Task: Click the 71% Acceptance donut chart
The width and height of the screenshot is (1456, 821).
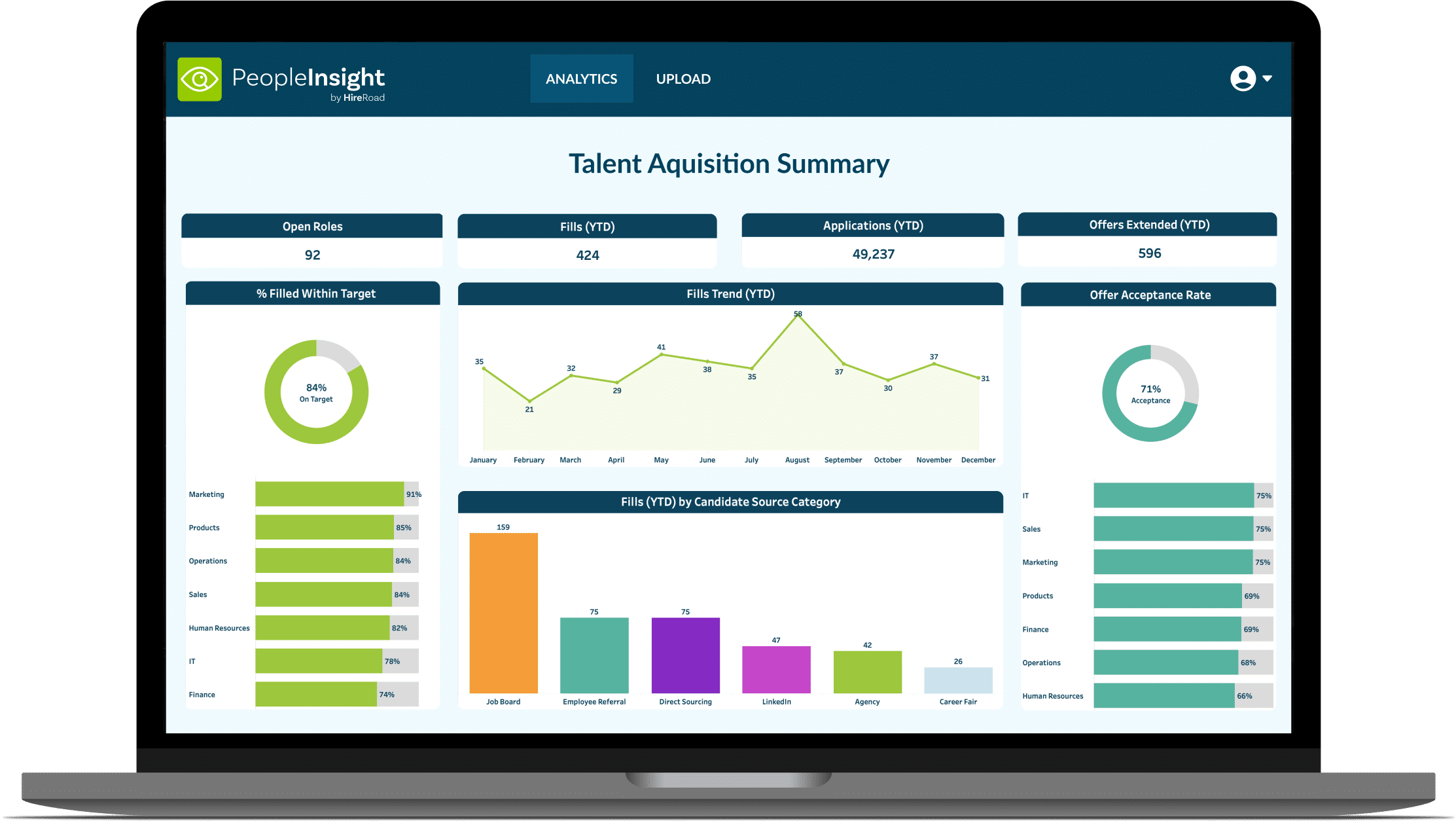Action: [x=1150, y=393]
